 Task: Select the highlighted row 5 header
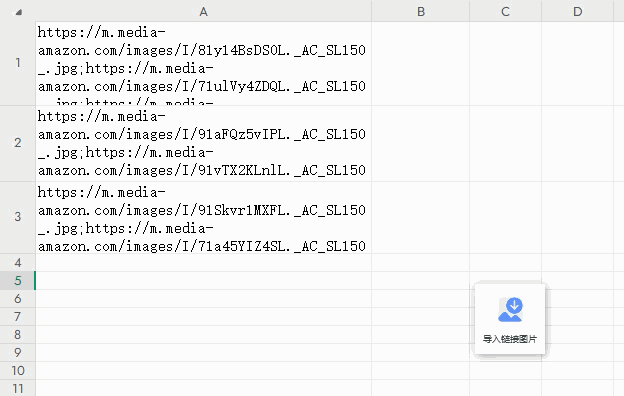[x=18, y=281]
